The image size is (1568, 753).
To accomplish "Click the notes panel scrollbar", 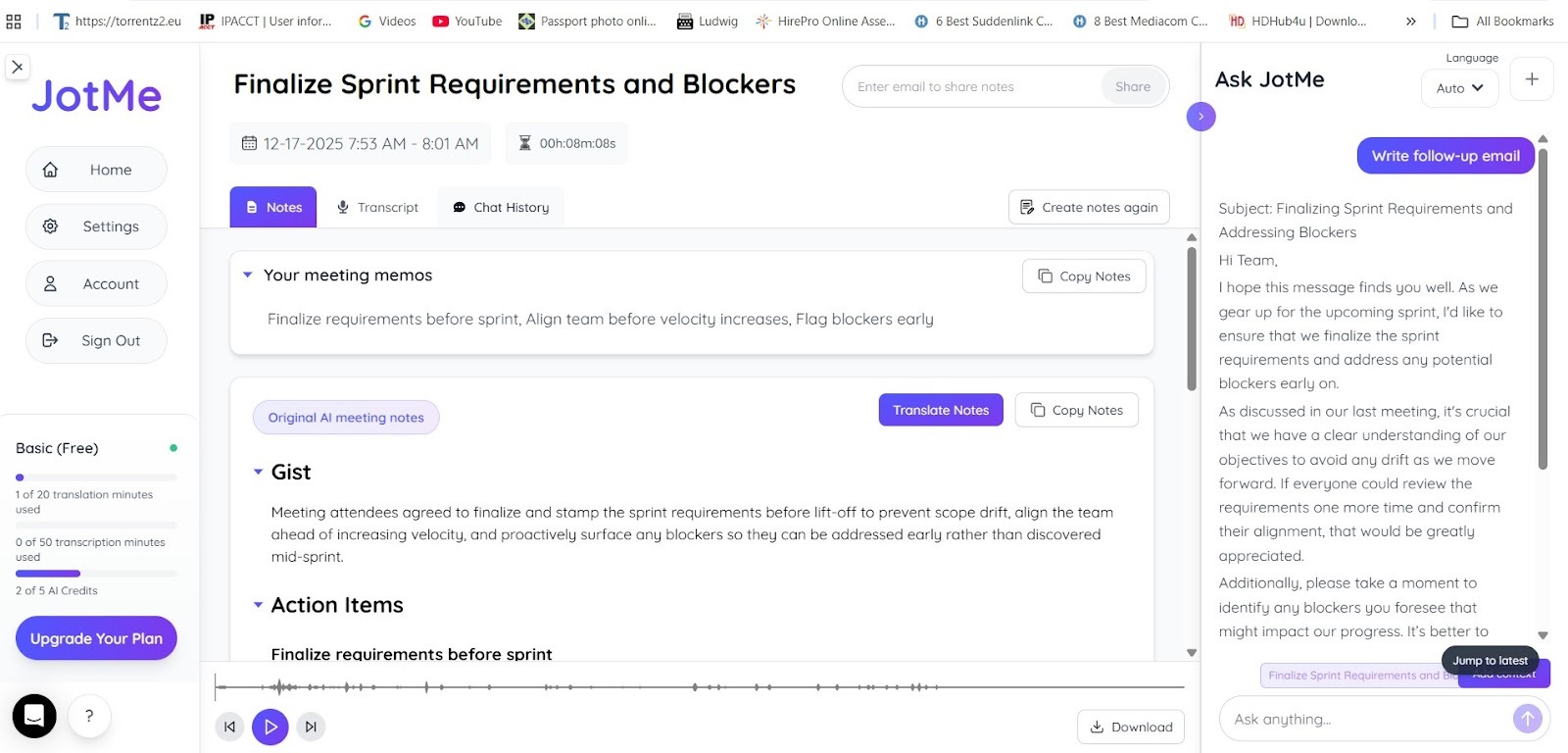I will [x=1192, y=319].
